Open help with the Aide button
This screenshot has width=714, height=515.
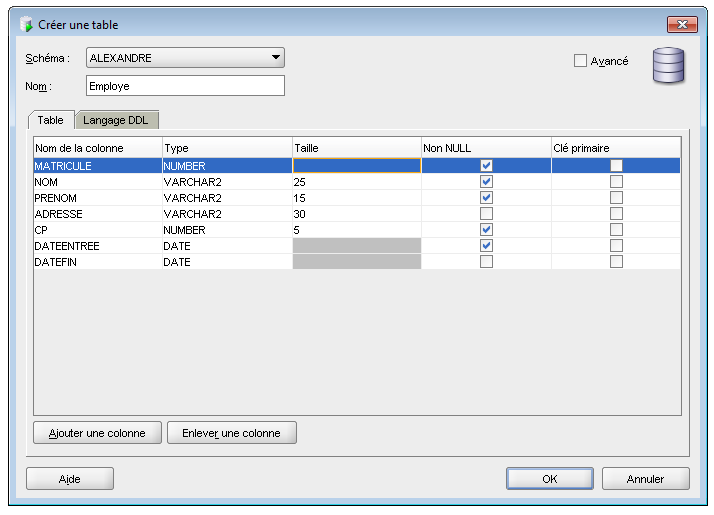(x=69, y=479)
